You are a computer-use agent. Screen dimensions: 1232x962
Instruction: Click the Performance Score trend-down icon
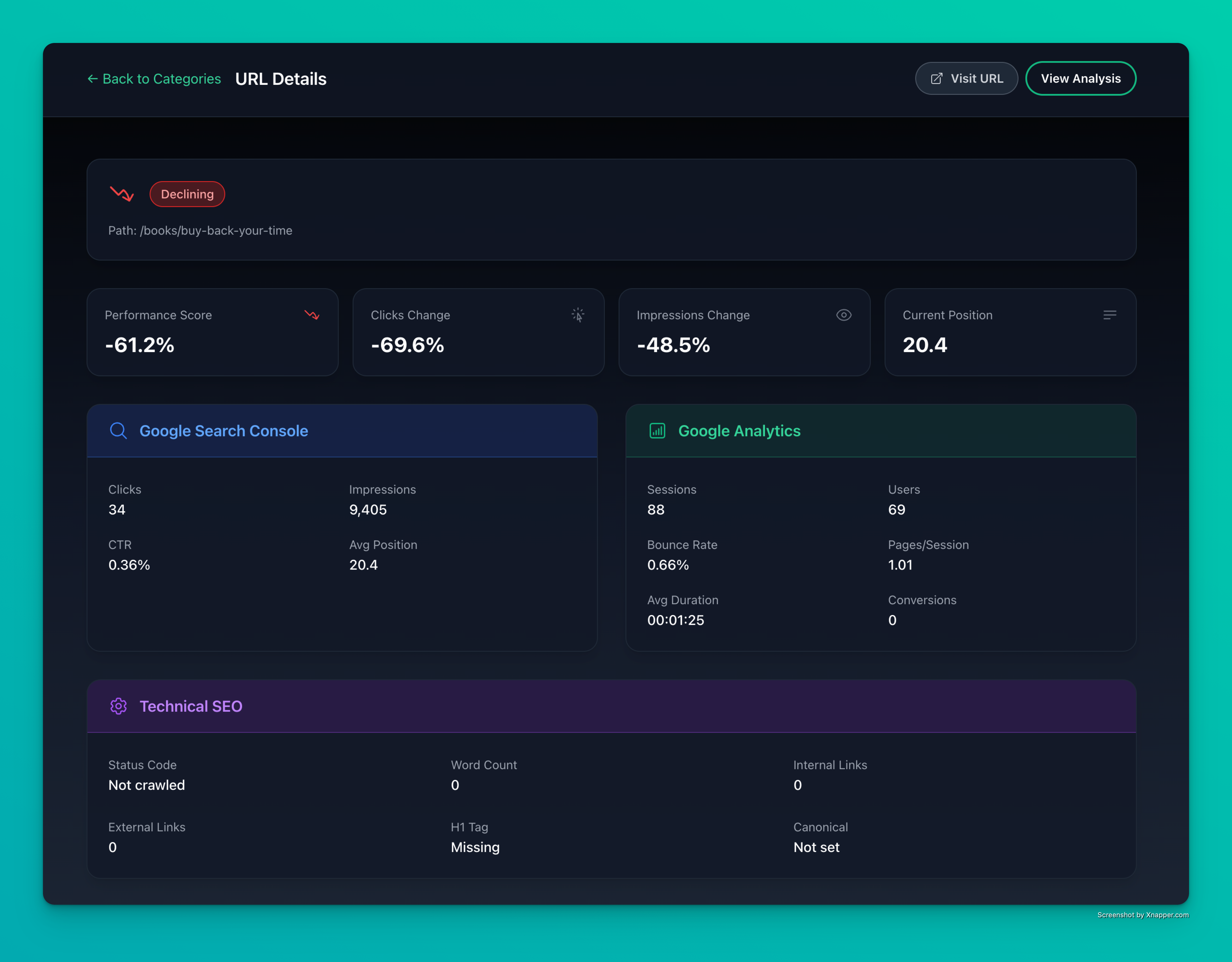[312, 315]
